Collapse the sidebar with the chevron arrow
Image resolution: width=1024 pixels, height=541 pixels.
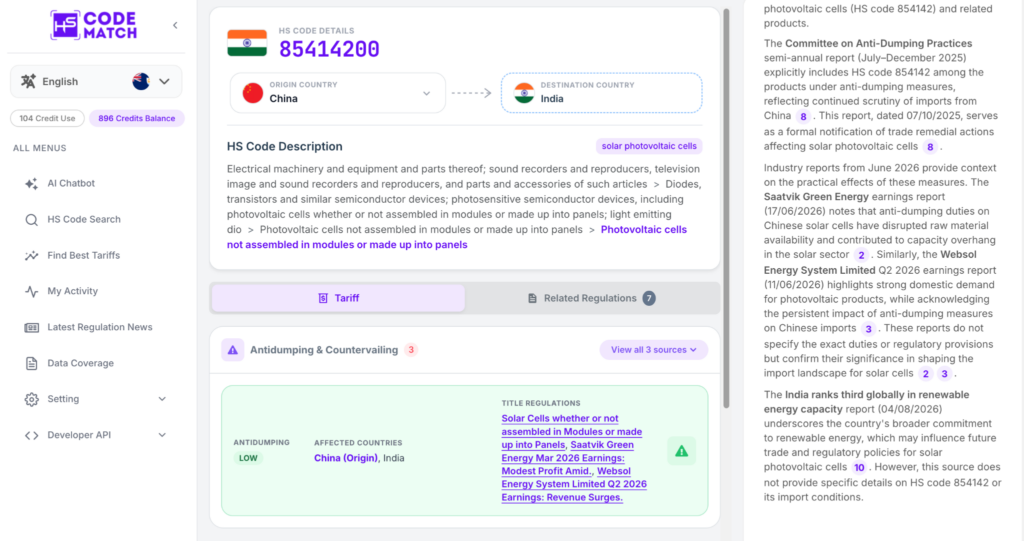tap(175, 25)
